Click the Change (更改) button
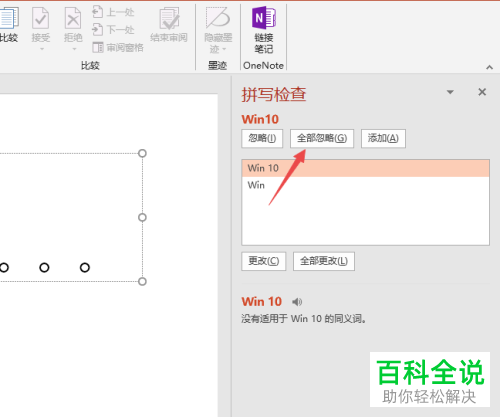This screenshot has height=417, width=500. (264, 261)
